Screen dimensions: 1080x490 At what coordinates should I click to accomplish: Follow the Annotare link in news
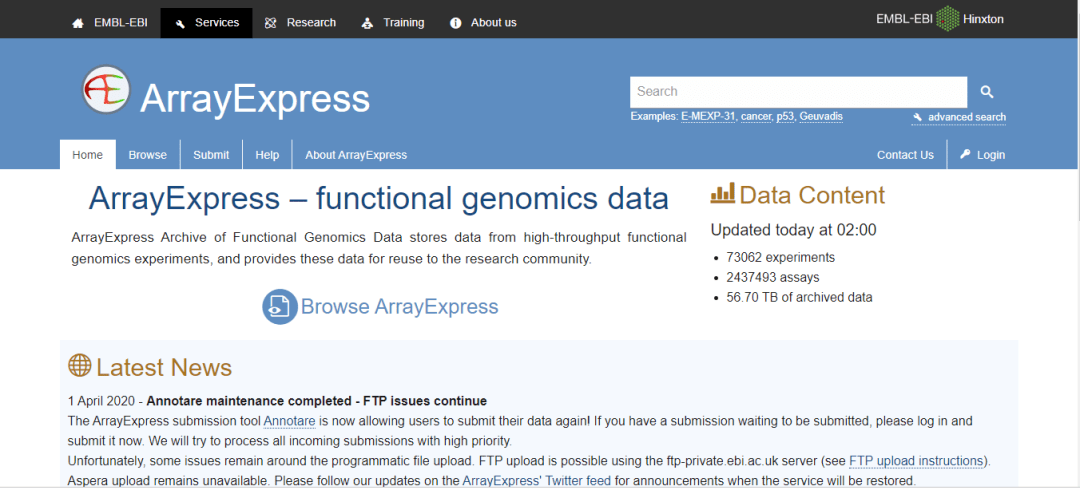pyautogui.click(x=289, y=421)
